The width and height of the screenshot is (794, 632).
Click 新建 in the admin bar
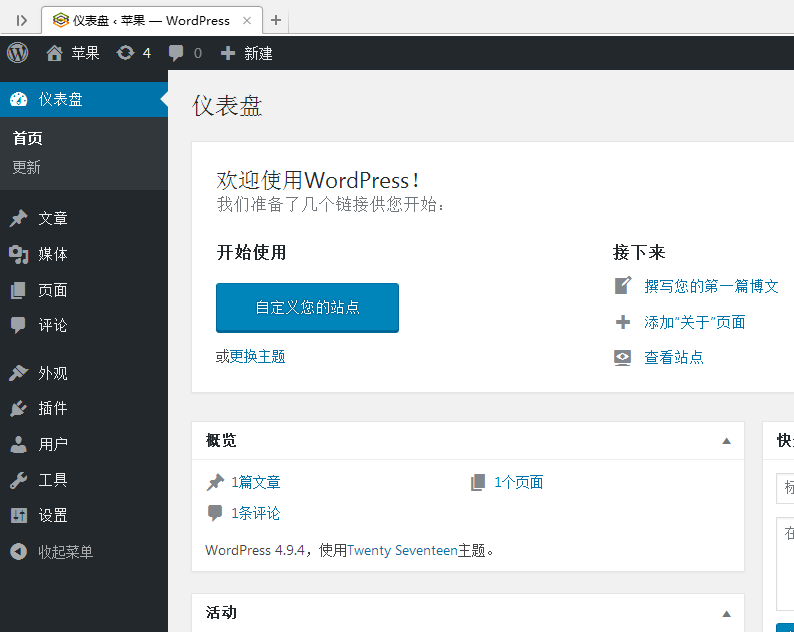(258, 53)
